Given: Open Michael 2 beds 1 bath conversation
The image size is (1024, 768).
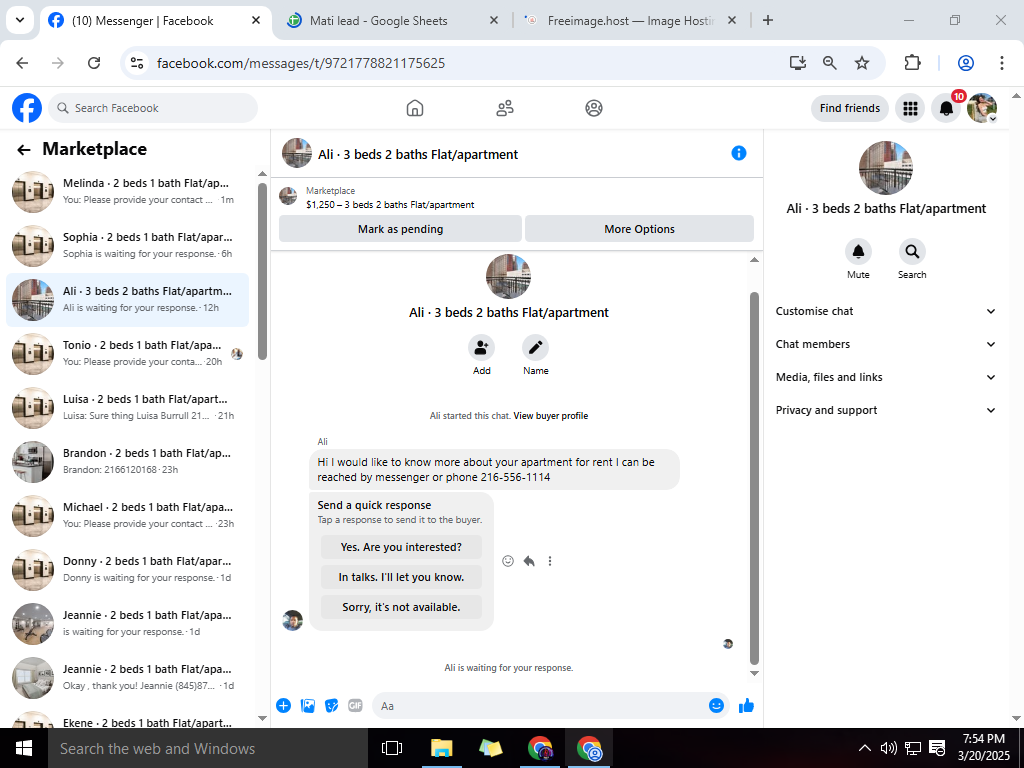Looking at the screenshot, I should pos(127,516).
